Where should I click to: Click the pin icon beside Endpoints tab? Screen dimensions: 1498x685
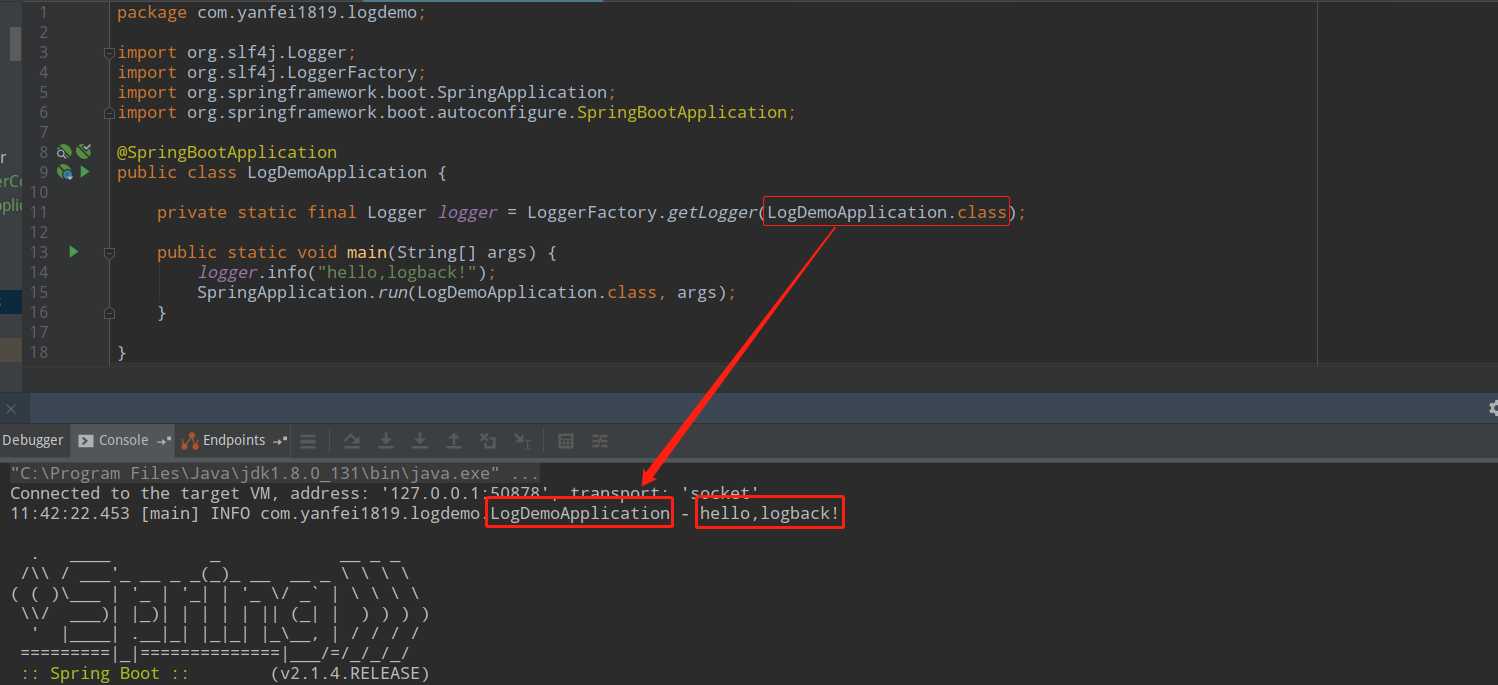pyautogui.click(x=281, y=441)
